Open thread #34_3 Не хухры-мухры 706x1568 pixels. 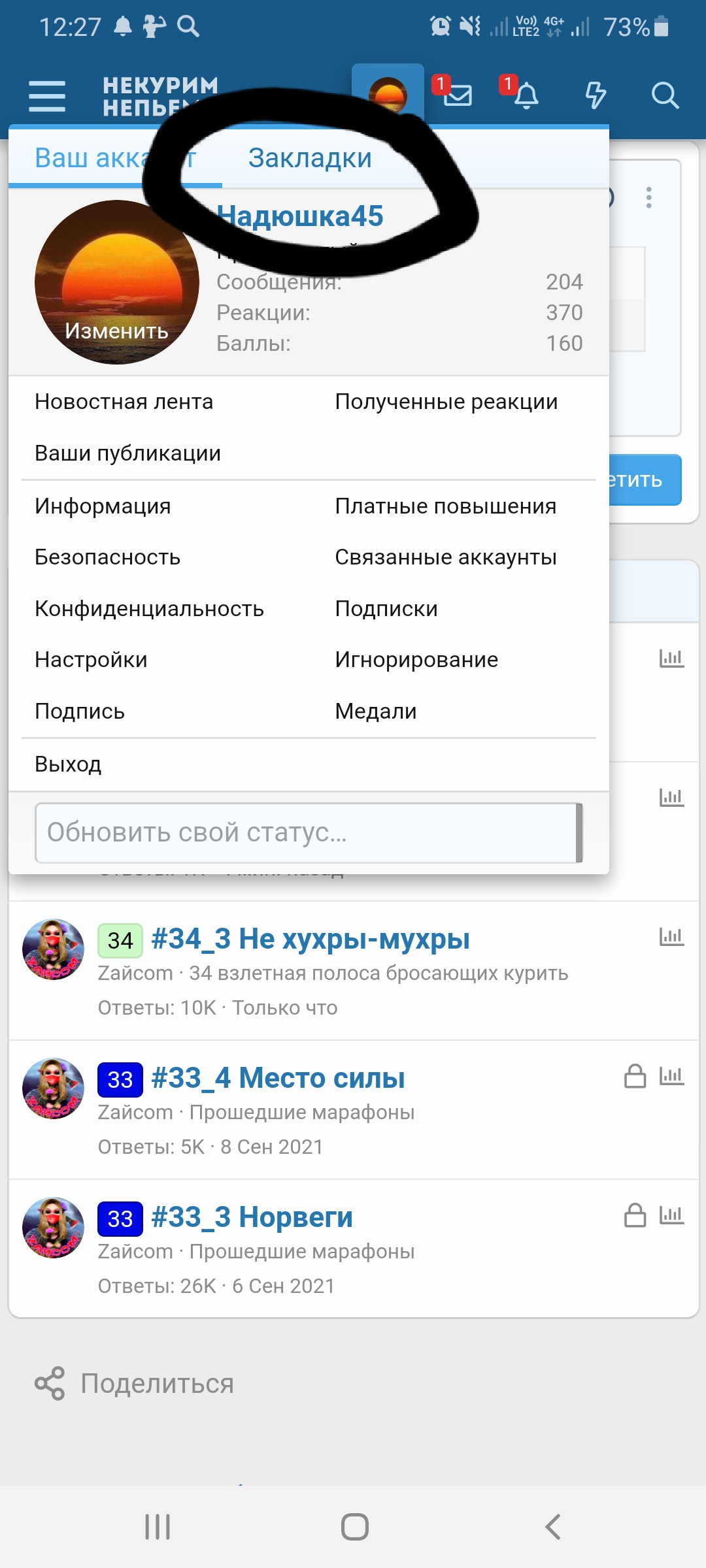(x=310, y=939)
